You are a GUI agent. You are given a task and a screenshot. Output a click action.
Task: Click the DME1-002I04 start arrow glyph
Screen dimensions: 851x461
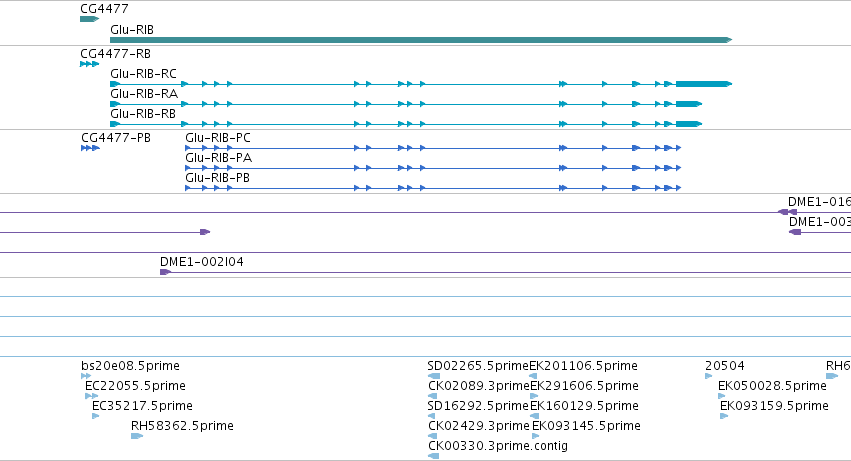166,272
